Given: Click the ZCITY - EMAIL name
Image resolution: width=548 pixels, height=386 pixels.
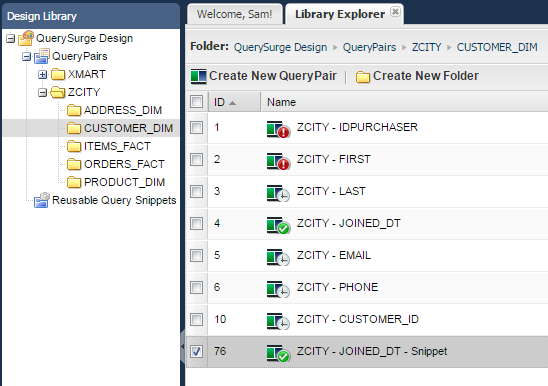Looking at the screenshot, I should pos(334,255).
